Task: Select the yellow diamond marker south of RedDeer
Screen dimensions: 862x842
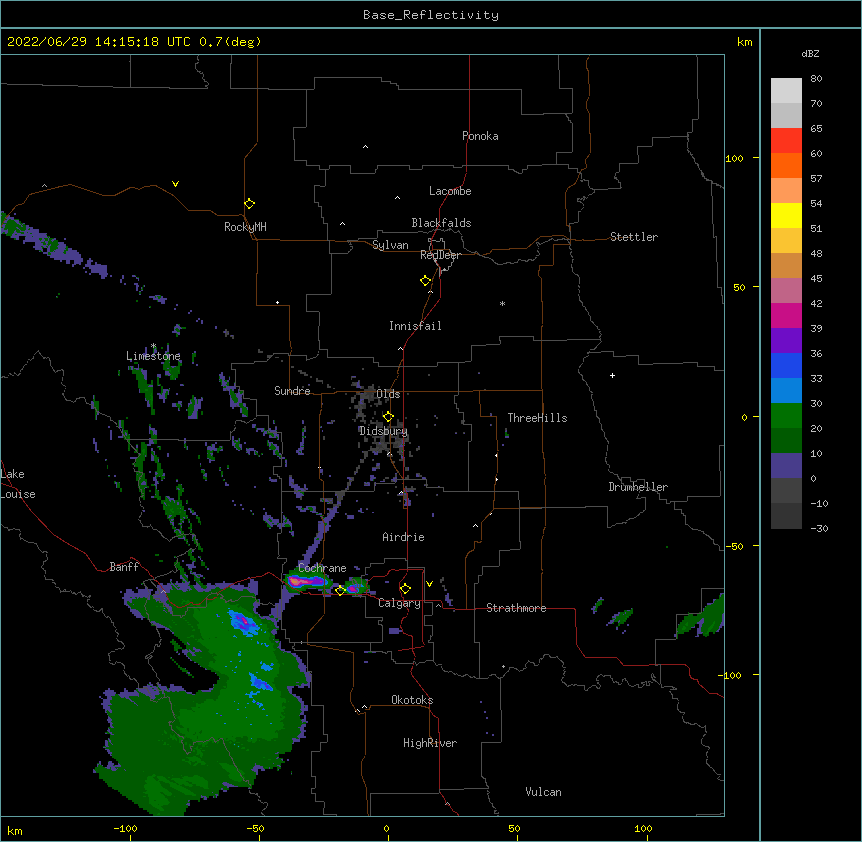Action: coord(426,281)
